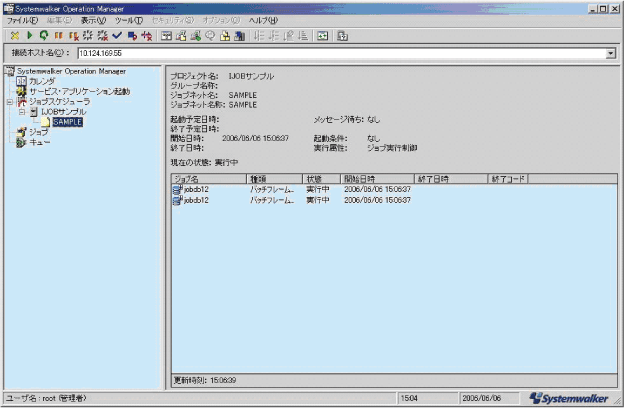Click the greyed 編集(E) menu
This screenshot has width=624, height=408.
pos(59,20)
